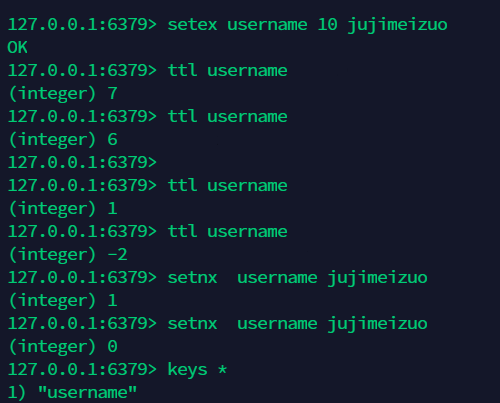Image resolution: width=500 pixels, height=403 pixels.
Task: Select the fourth ttl username command
Action: pyautogui.click(x=227, y=231)
